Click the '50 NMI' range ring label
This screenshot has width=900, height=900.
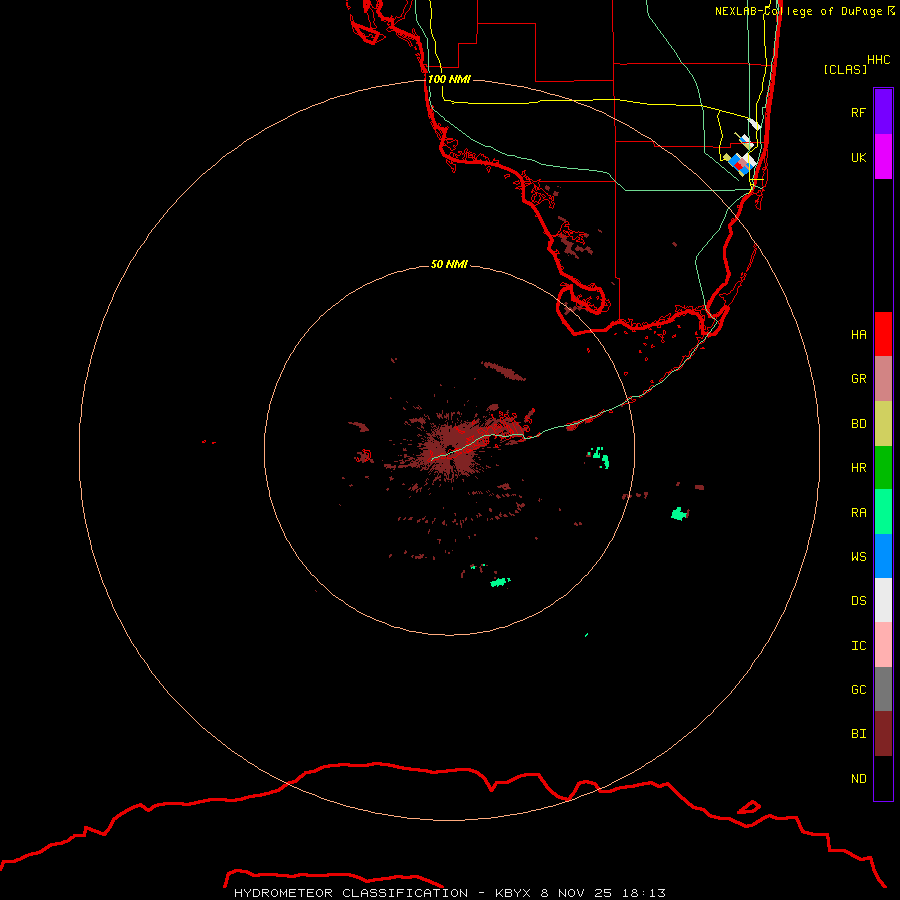coord(449,264)
